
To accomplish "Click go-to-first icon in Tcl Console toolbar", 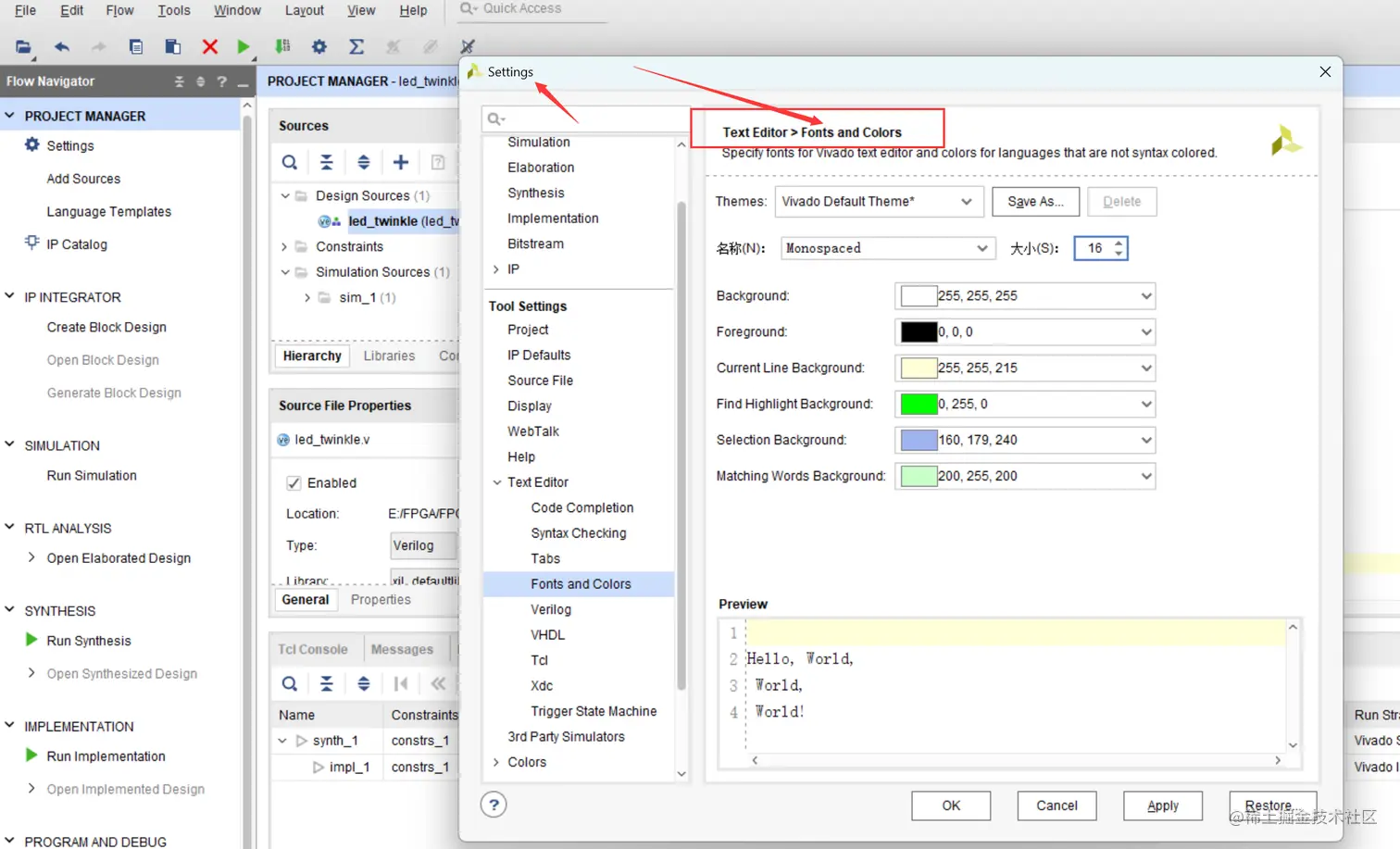I will pos(401,683).
